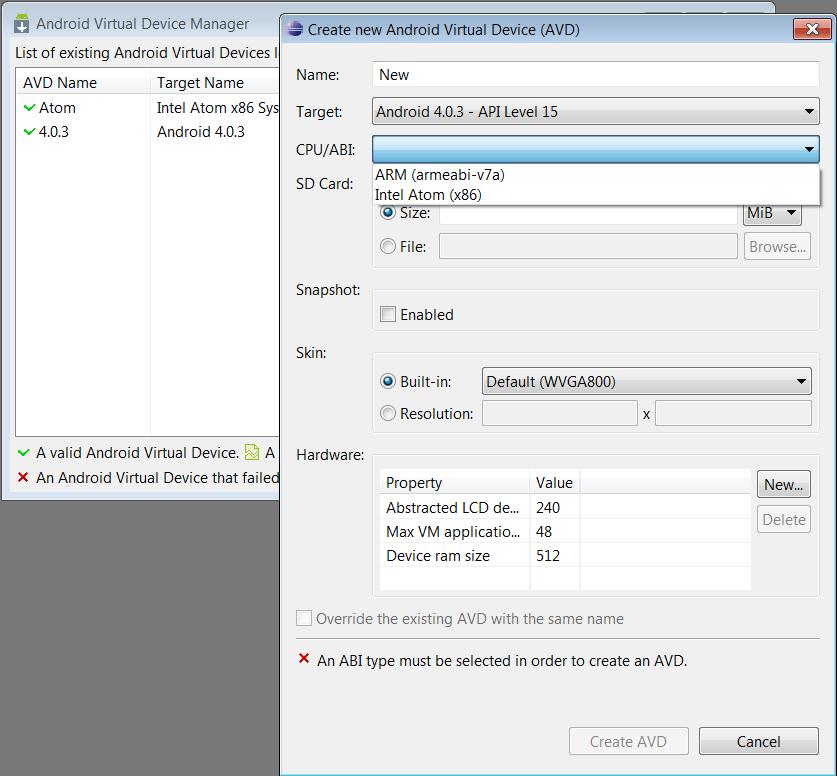The width and height of the screenshot is (837, 776).
Task: Click the Eclipse icon in the AVD dialog title
Action: (295, 29)
